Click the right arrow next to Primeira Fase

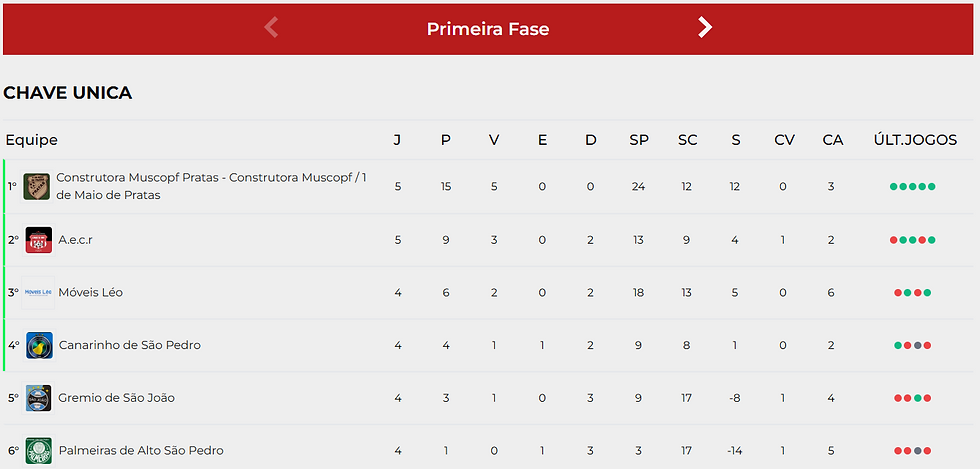705,28
